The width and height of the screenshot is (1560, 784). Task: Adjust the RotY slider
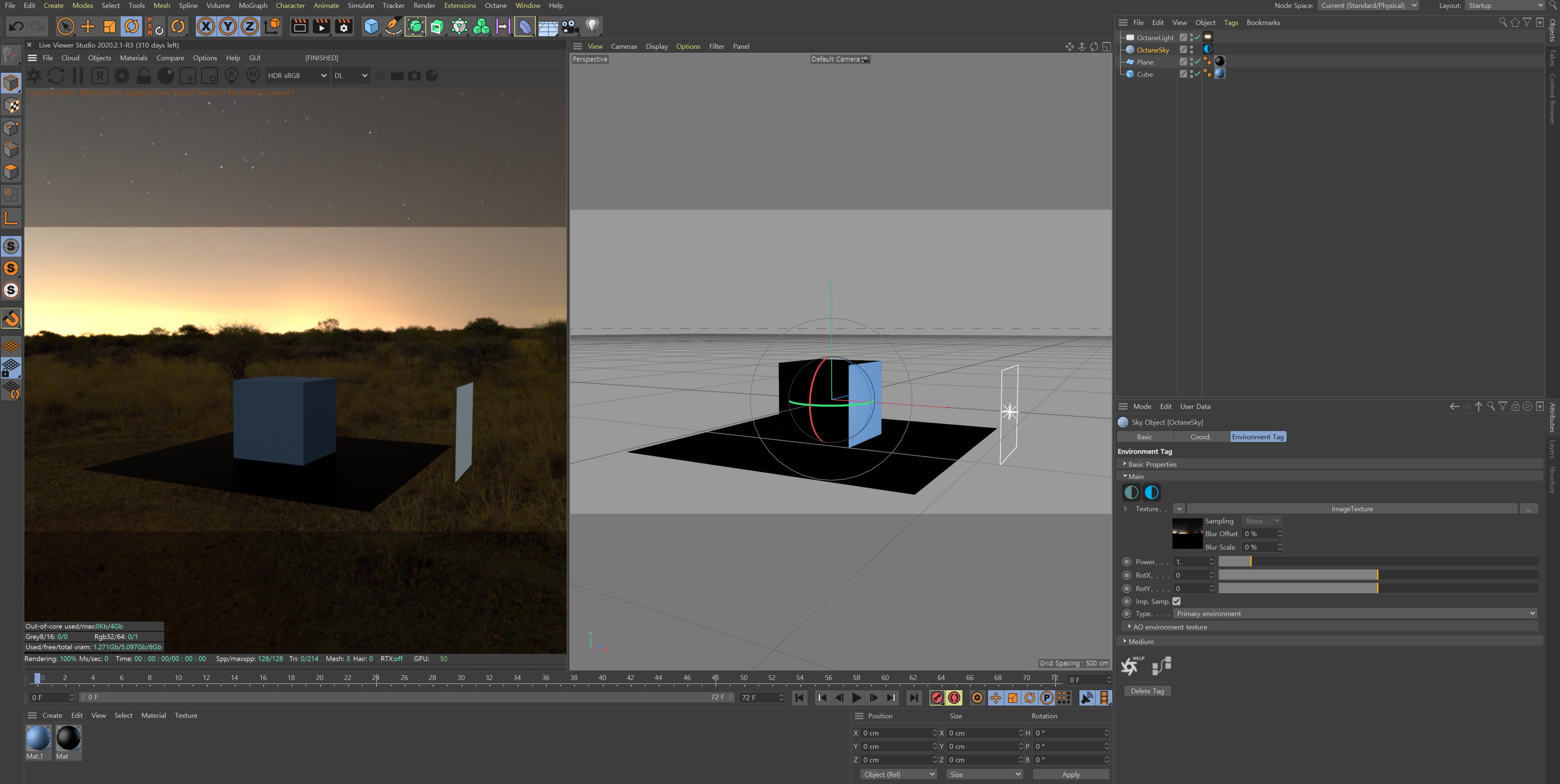[1378, 589]
